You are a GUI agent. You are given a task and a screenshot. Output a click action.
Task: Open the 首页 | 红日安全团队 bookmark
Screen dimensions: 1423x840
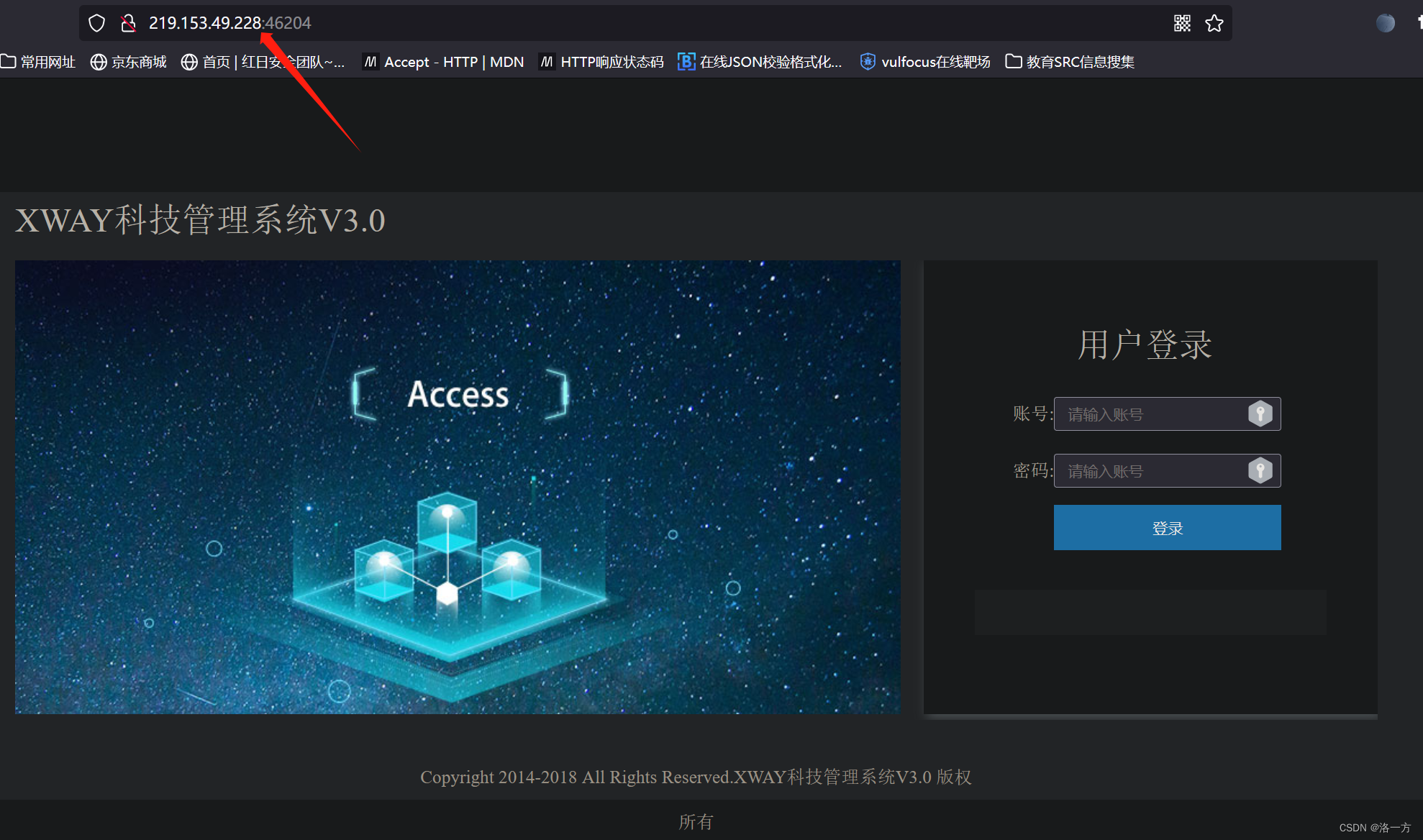coord(263,62)
